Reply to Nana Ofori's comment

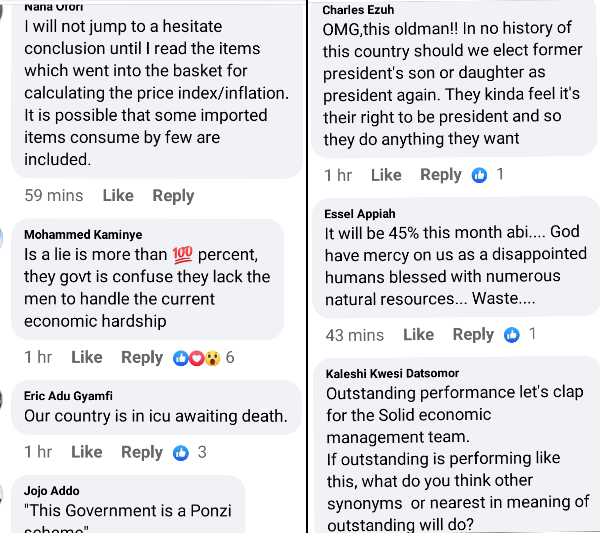(x=173, y=196)
